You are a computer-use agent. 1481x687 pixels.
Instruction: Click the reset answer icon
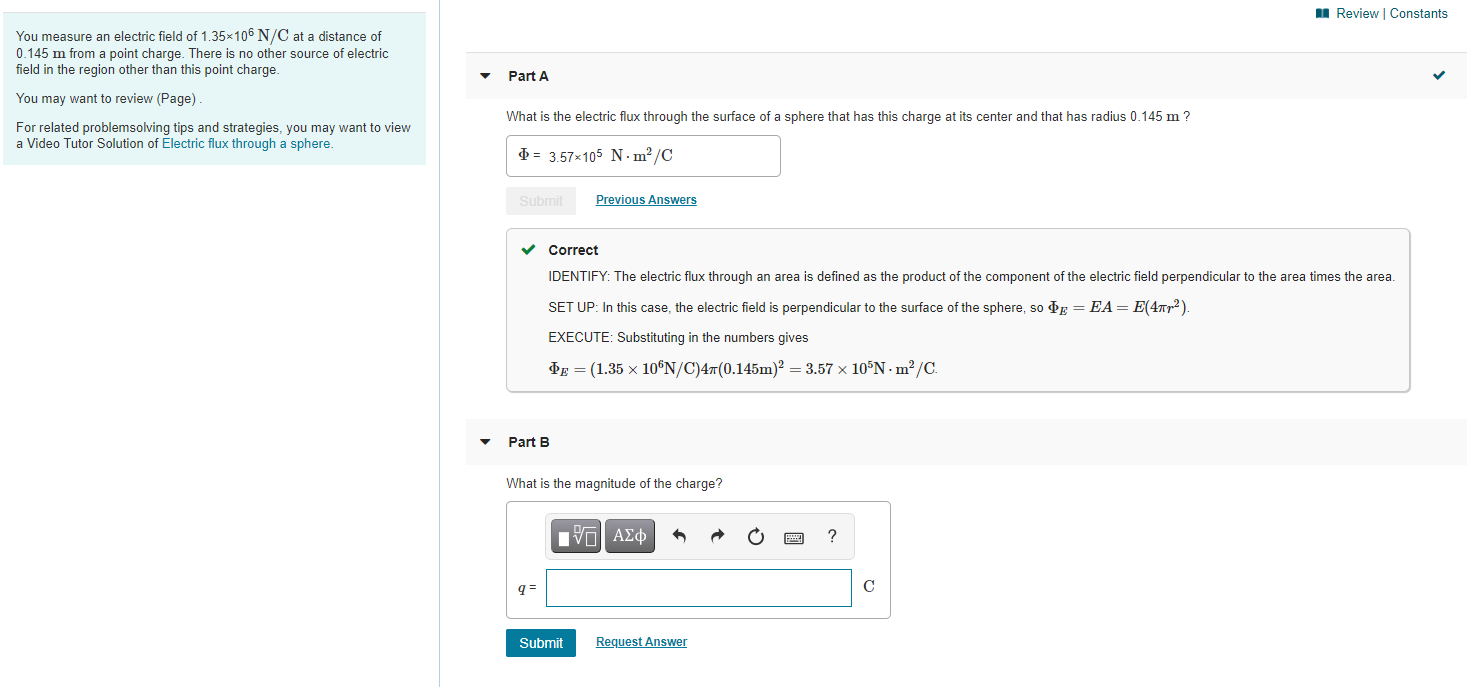point(755,536)
